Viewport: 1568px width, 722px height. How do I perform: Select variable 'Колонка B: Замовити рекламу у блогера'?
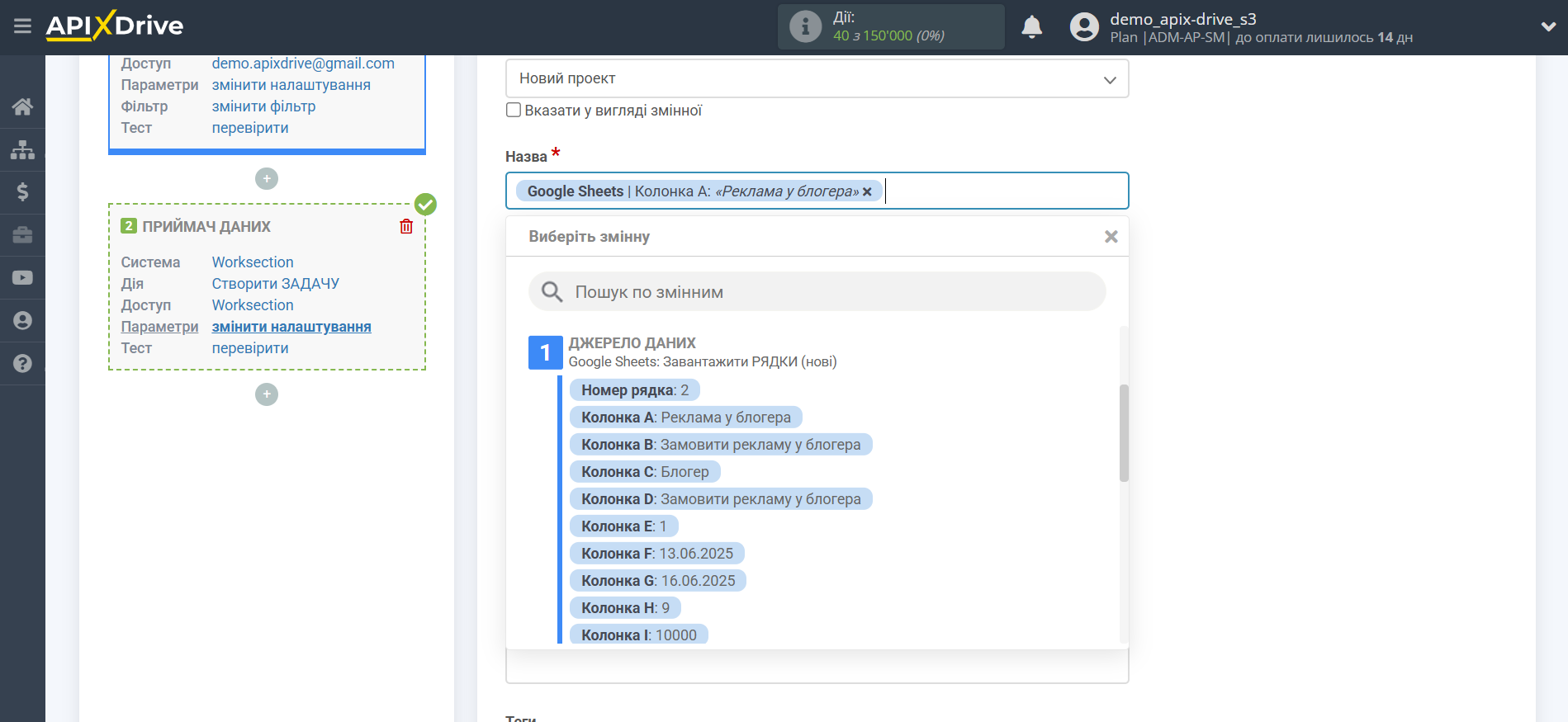pos(721,445)
